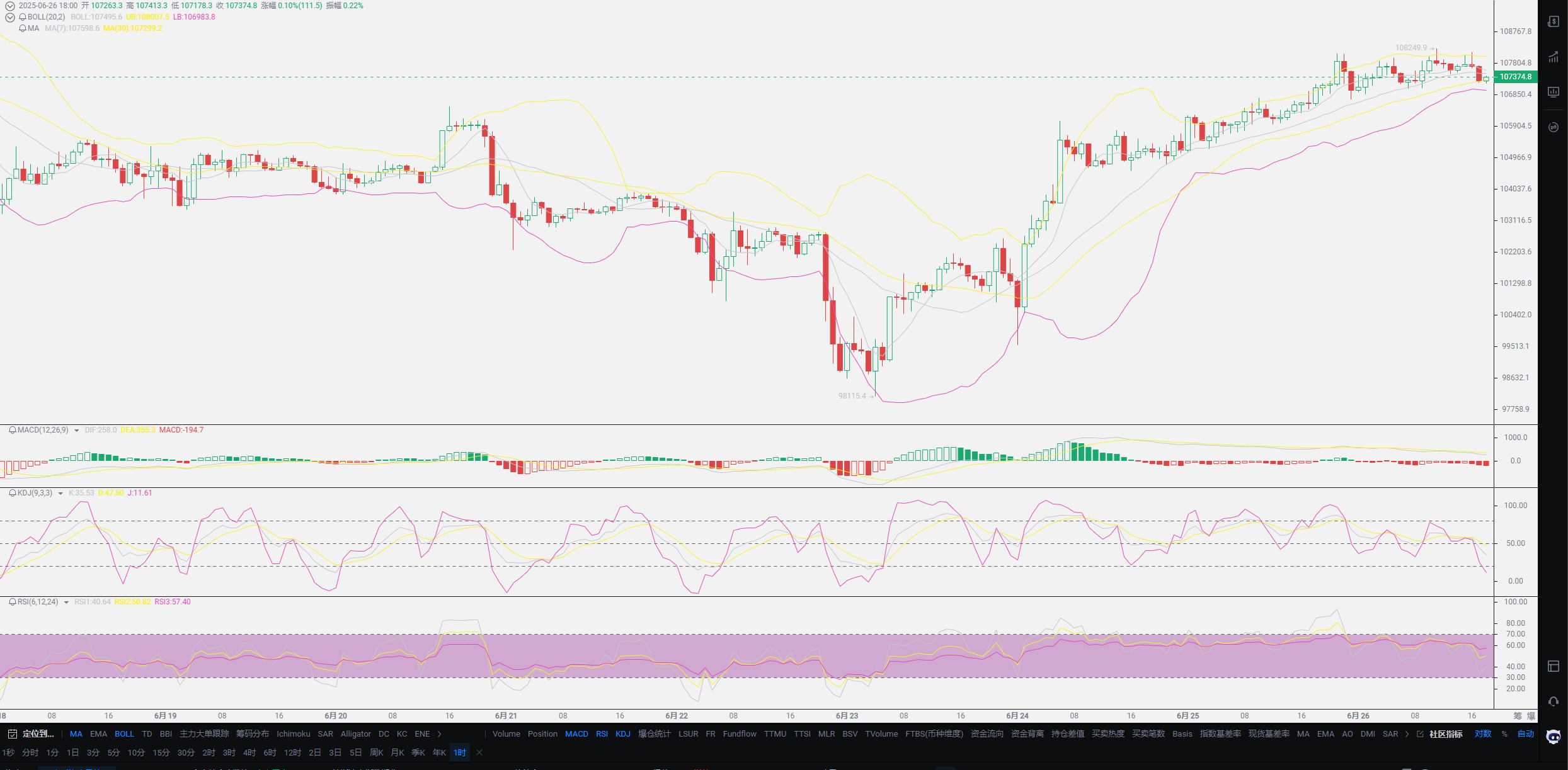Switch to the 分时 timeframe
1568x770 pixels.
point(30,752)
